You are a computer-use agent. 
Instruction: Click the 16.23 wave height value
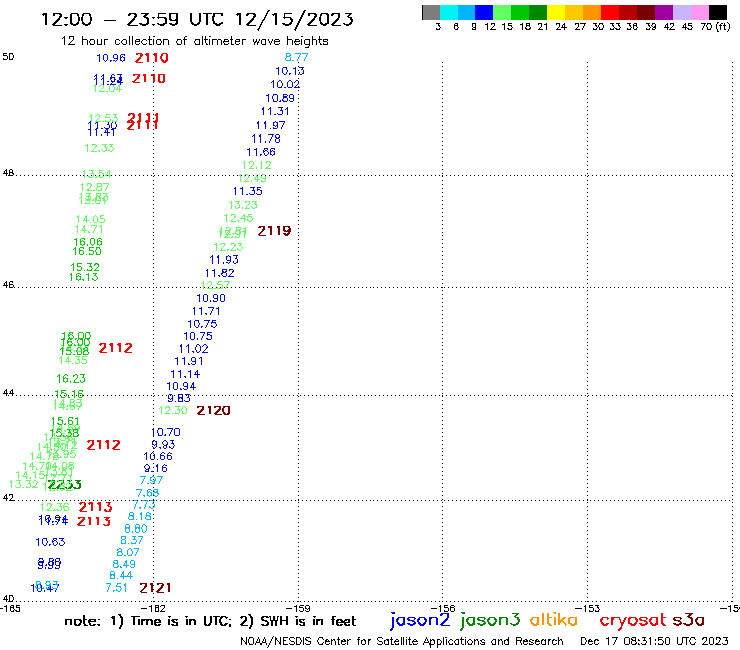[71, 379]
